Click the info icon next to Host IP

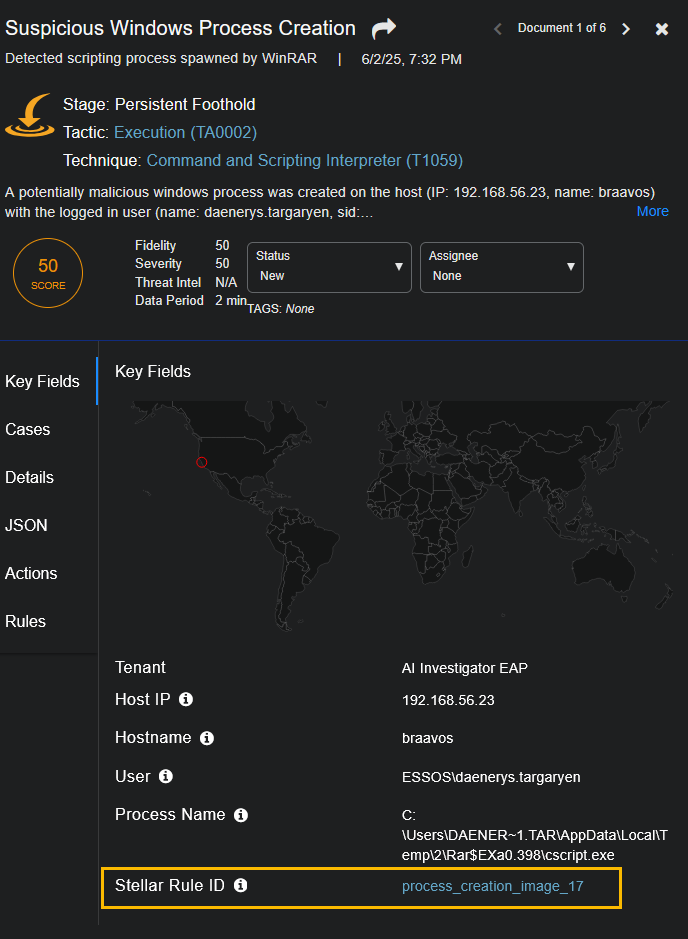186,700
